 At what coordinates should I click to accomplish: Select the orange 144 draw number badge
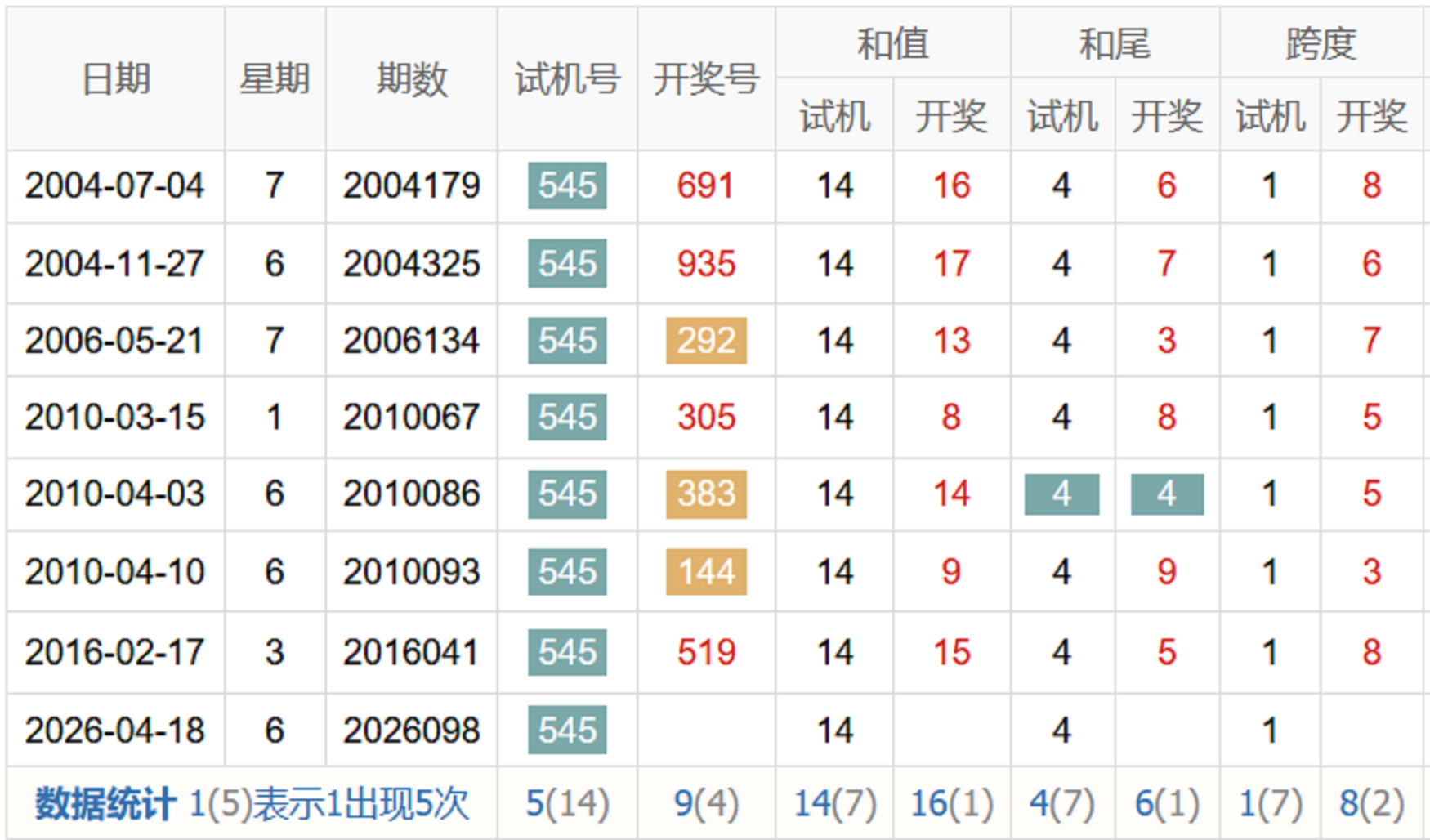pos(706,571)
